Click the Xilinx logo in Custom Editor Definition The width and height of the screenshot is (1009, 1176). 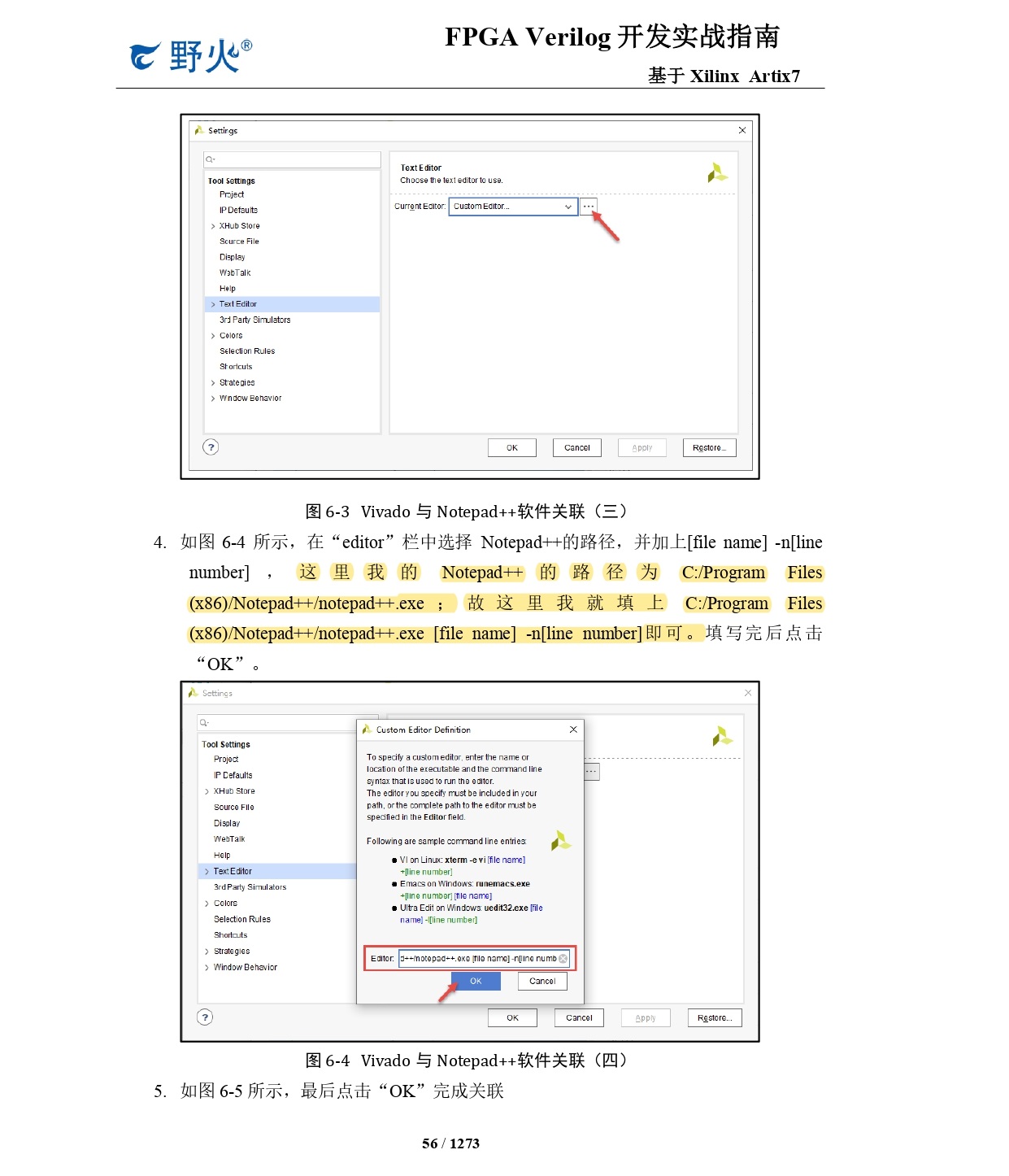click(562, 841)
